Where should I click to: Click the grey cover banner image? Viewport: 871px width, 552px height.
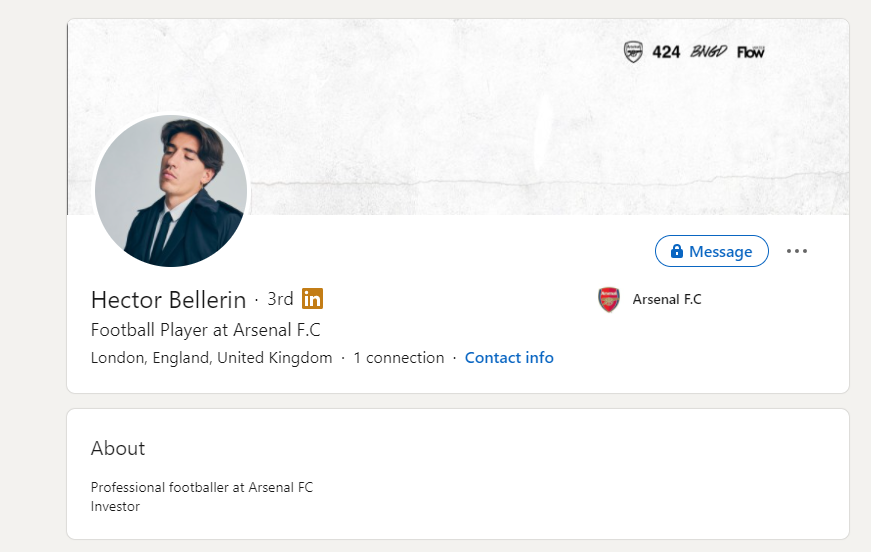[458, 117]
